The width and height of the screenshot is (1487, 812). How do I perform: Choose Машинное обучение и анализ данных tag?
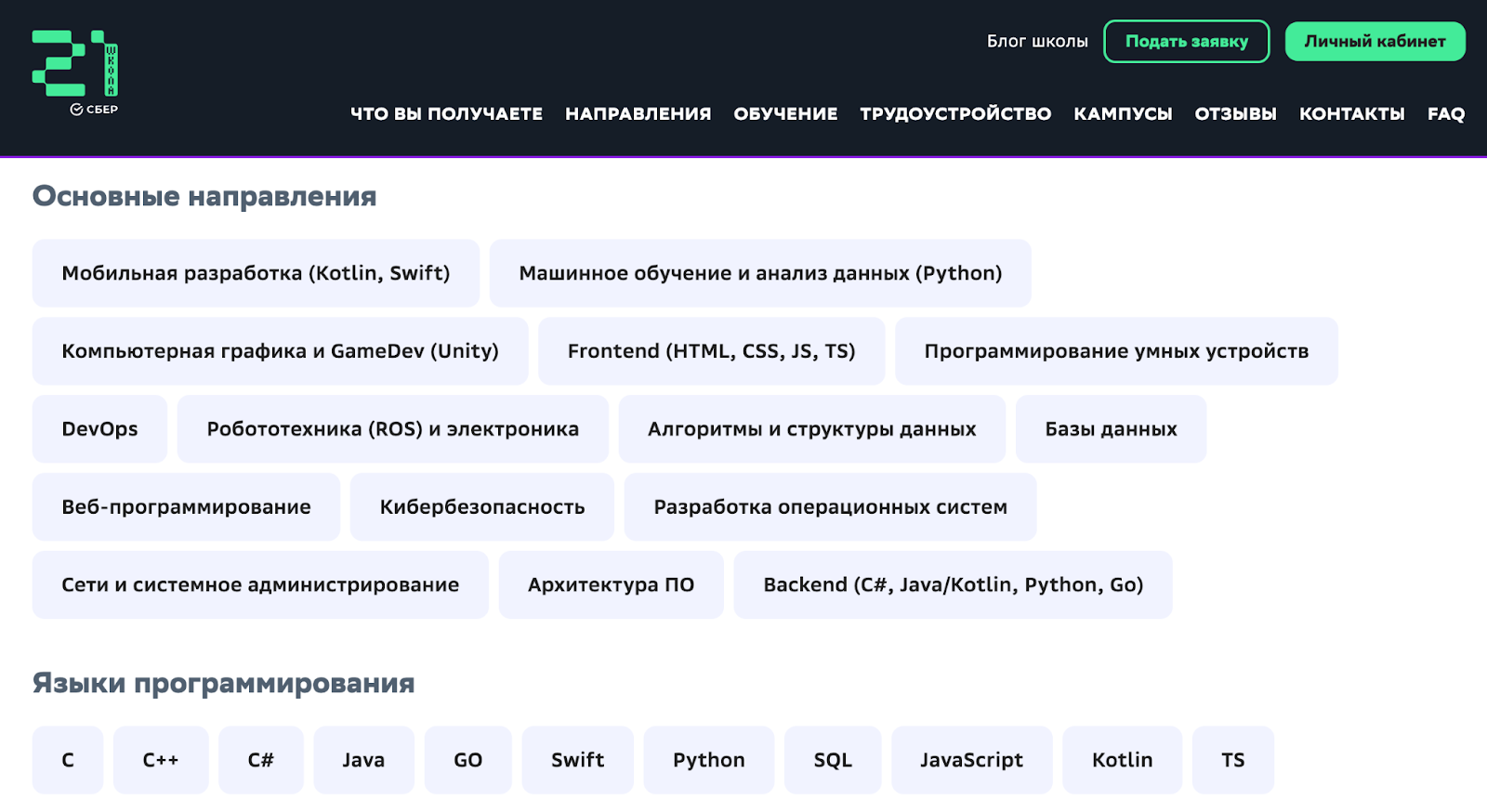tap(759, 273)
